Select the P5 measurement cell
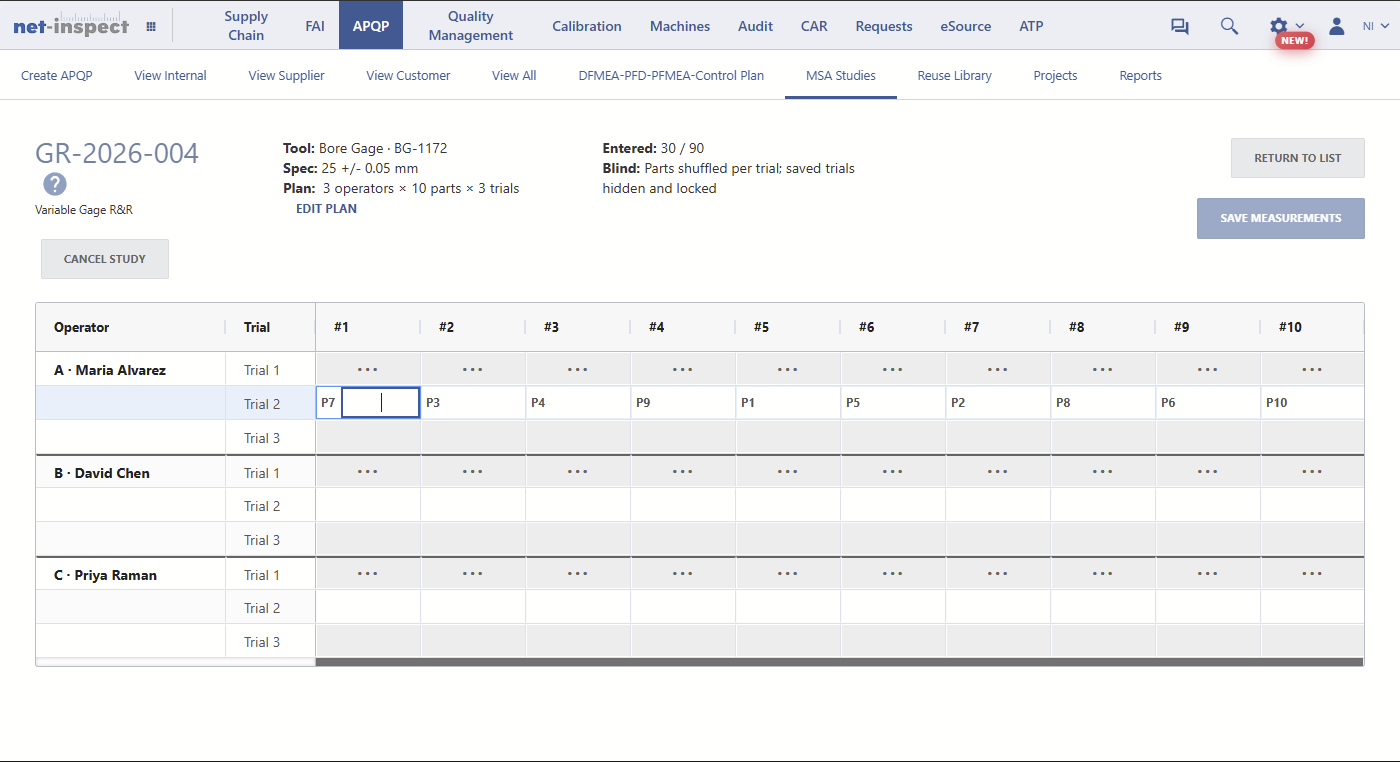The width and height of the screenshot is (1400, 762). (893, 403)
